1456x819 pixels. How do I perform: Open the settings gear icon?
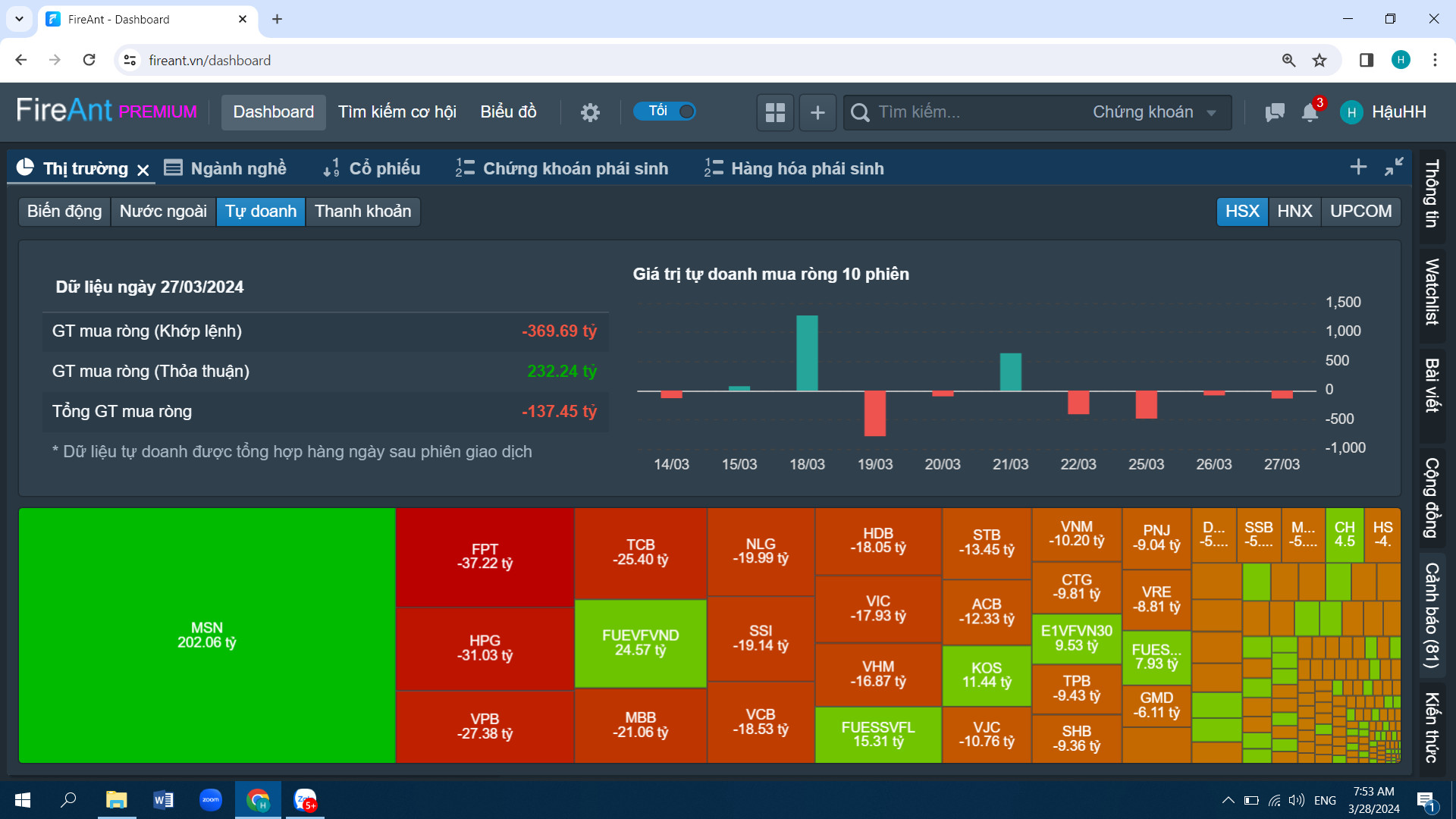tap(590, 113)
